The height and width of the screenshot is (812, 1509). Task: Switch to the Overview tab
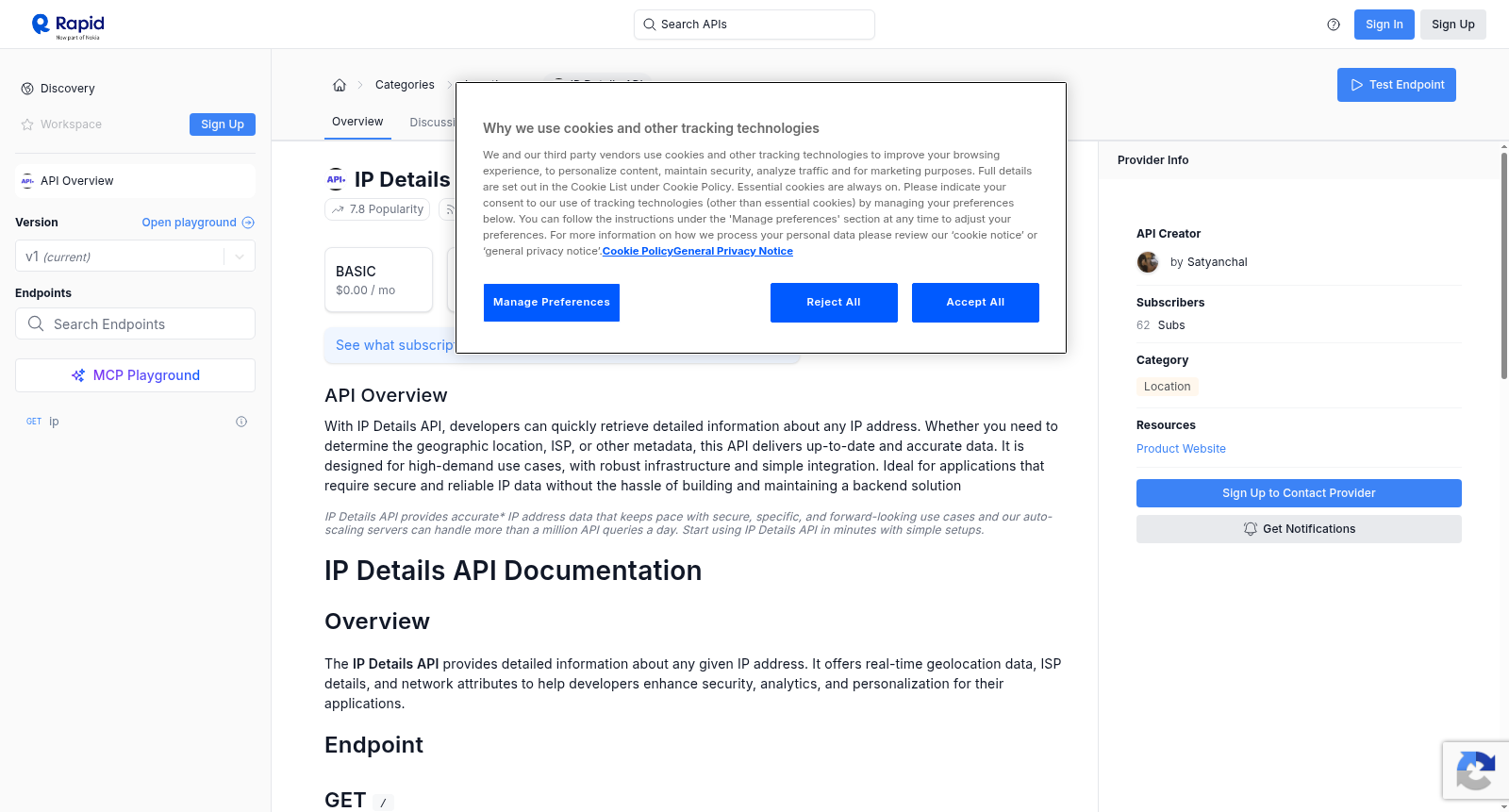[x=357, y=122]
